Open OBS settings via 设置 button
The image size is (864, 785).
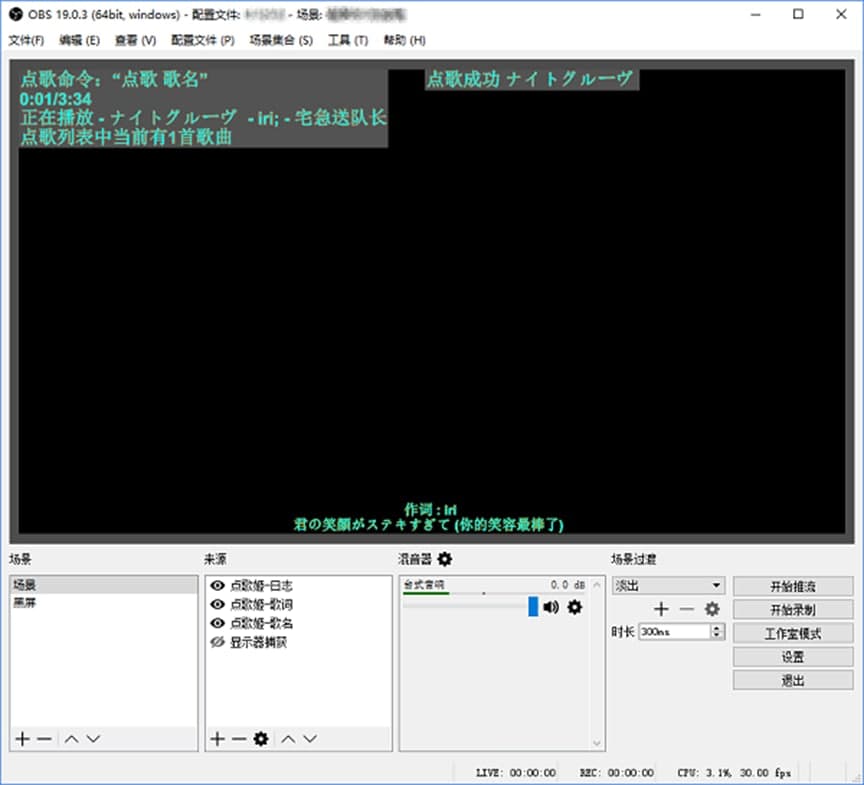tap(793, 656)
